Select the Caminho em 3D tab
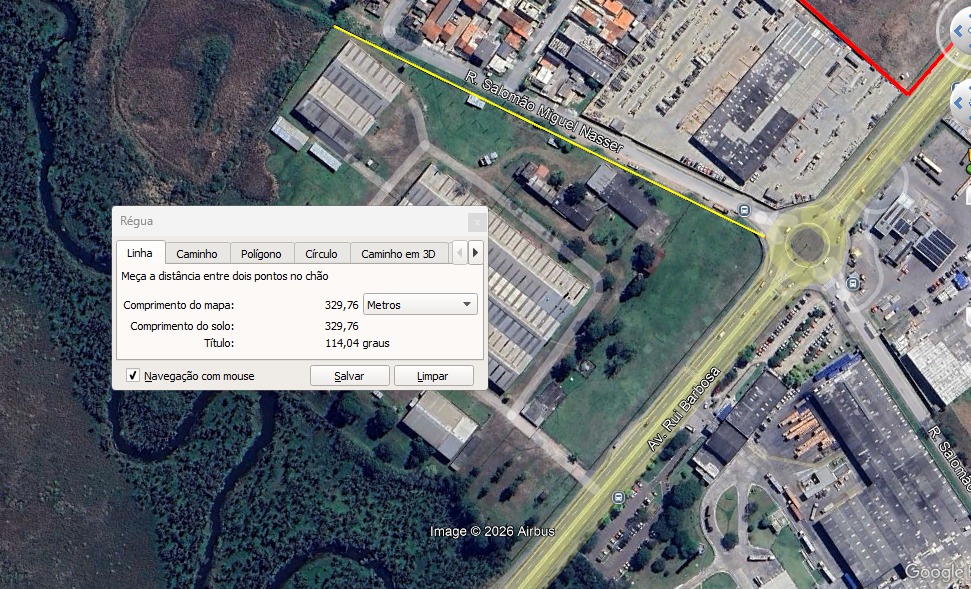The image size is (971, 589). pos(398,254)
